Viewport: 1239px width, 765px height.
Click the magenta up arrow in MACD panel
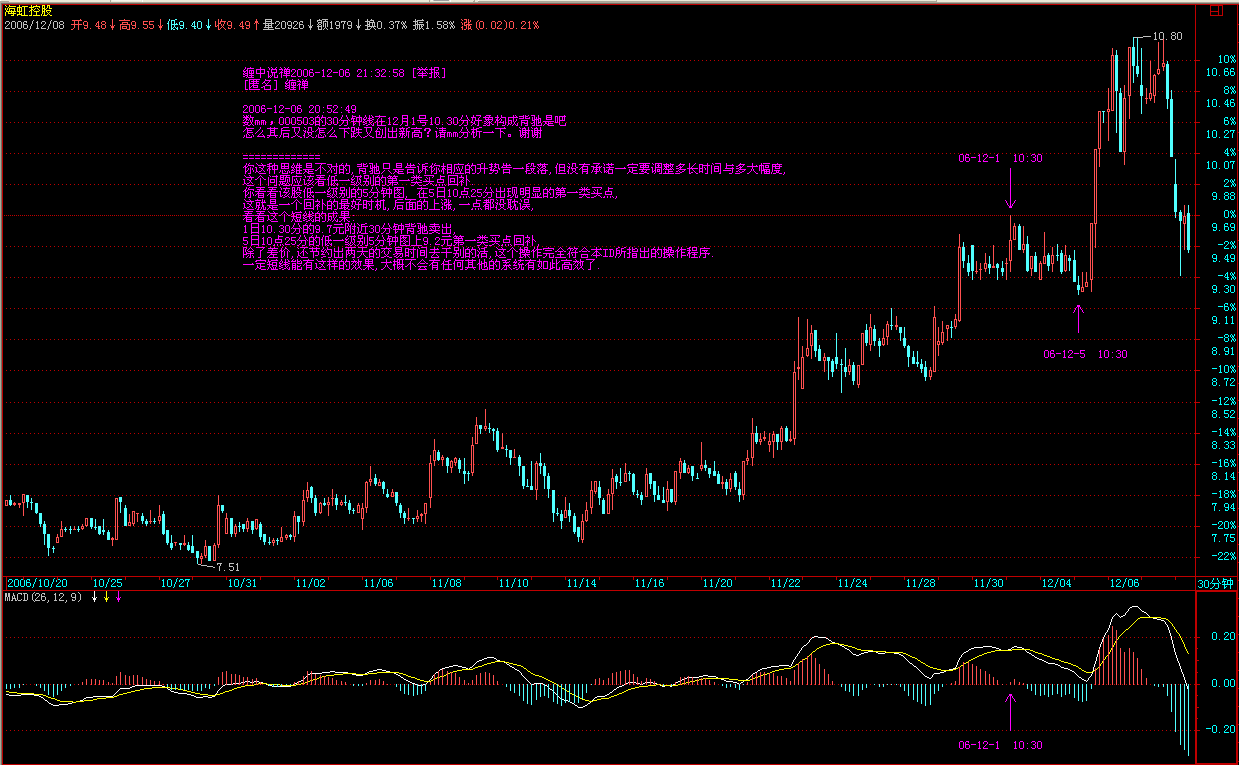coord(1011,711)
